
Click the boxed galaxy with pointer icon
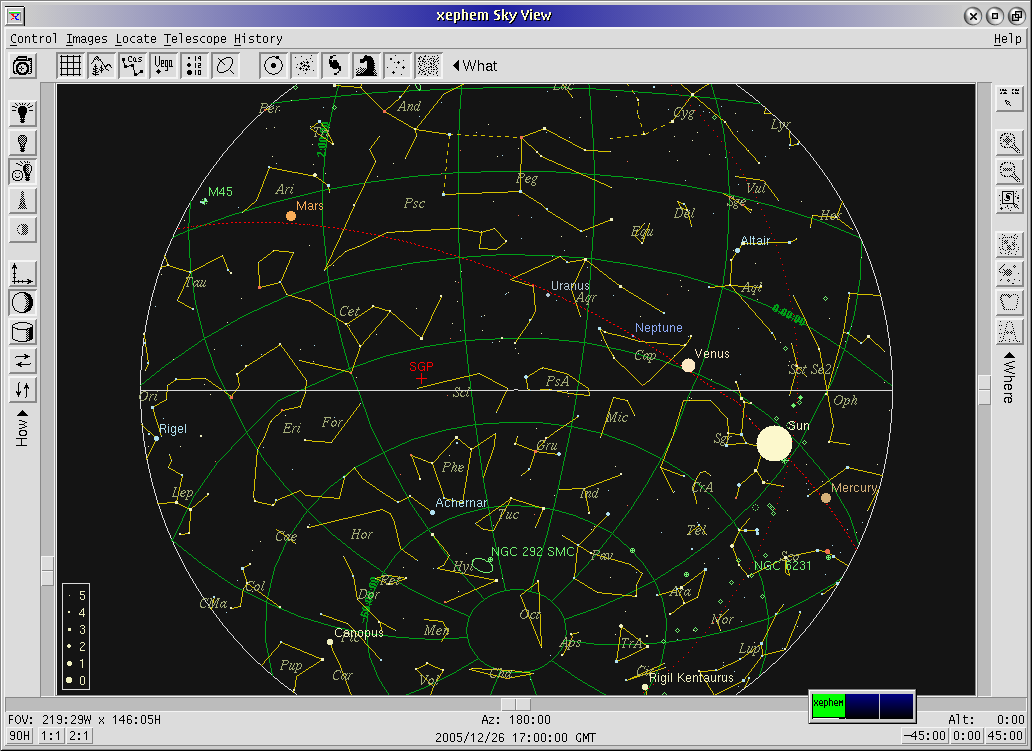point(1009,200)
